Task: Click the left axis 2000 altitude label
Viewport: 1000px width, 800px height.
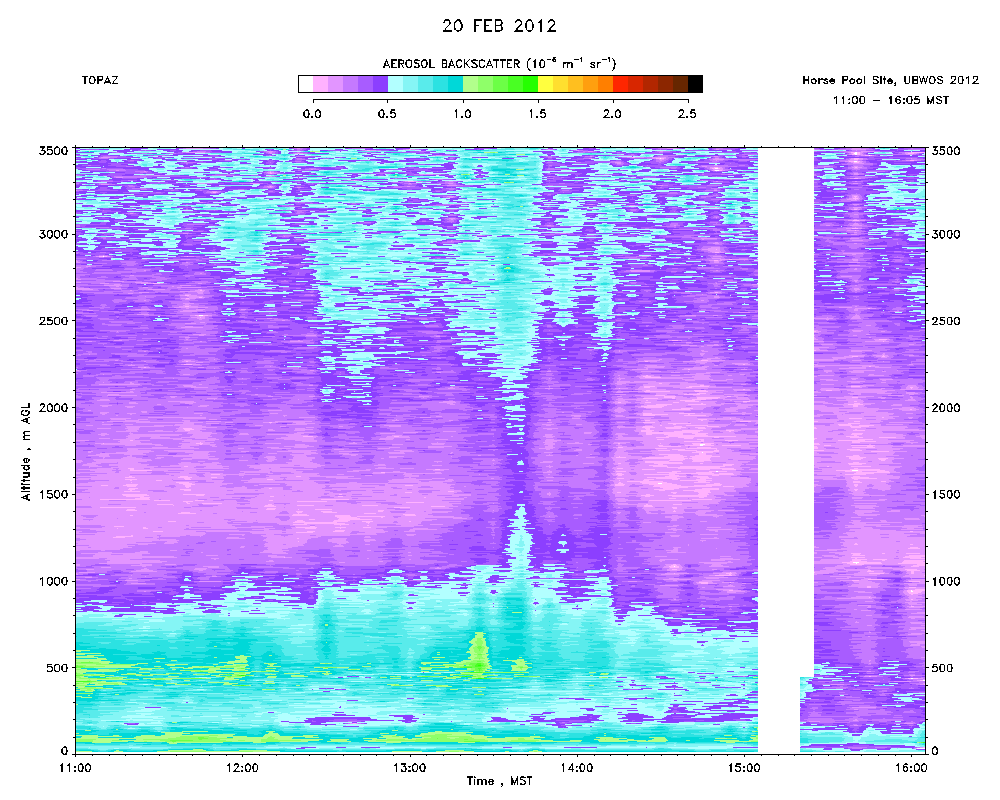Action: 54,408
